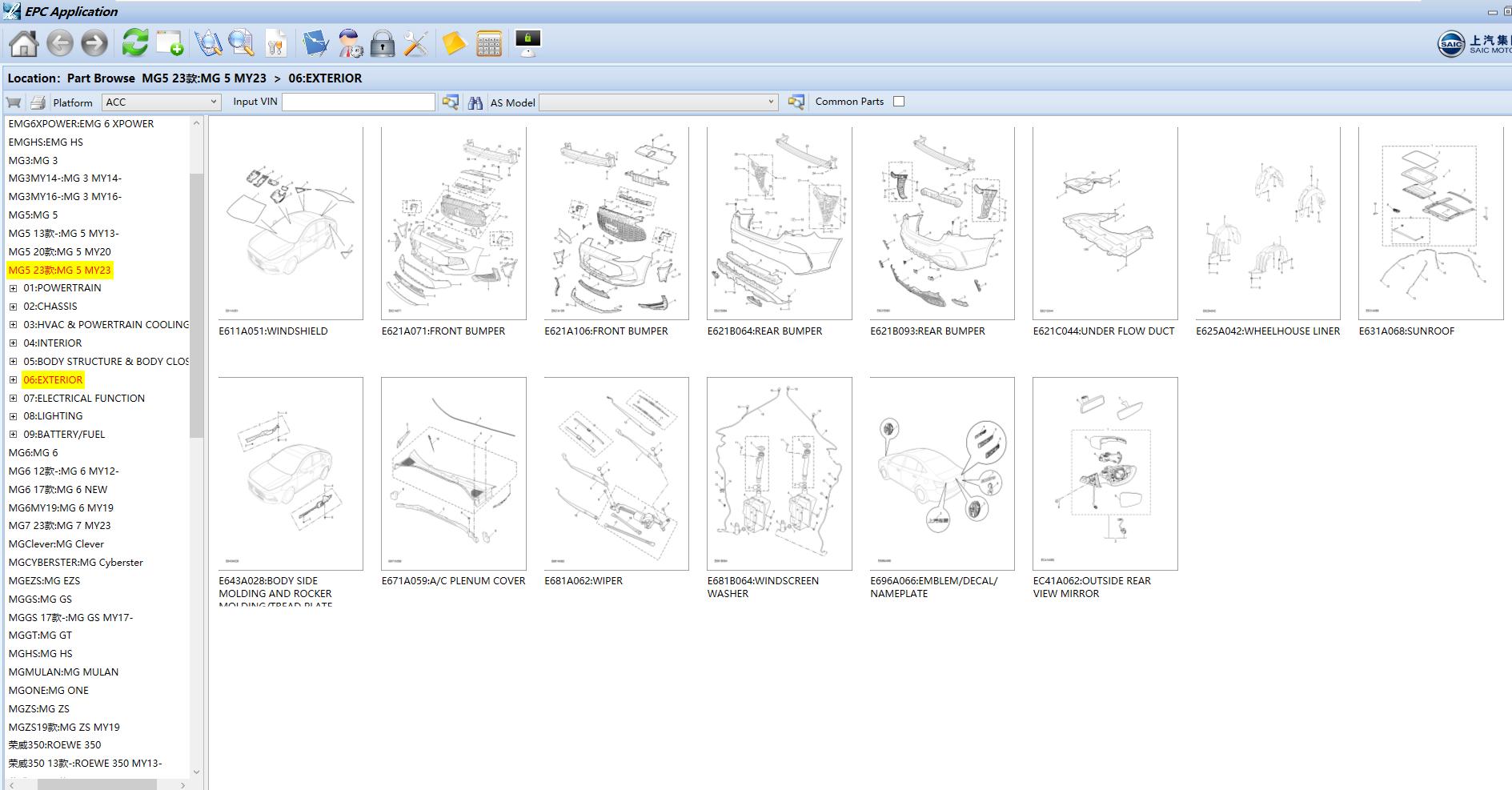The image size is (1512, 790).
Task: Open a new window with plus icon
Action: (x=170, y=43)
